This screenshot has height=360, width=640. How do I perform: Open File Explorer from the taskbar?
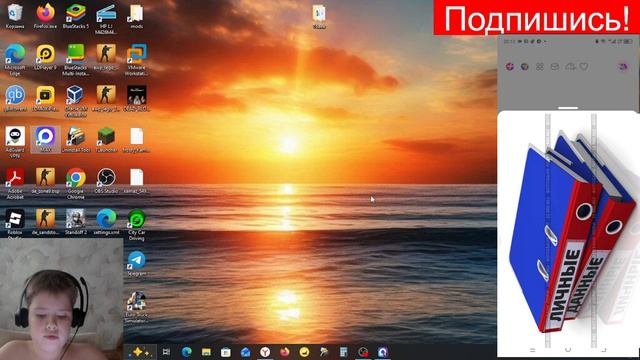click(206, 352)
